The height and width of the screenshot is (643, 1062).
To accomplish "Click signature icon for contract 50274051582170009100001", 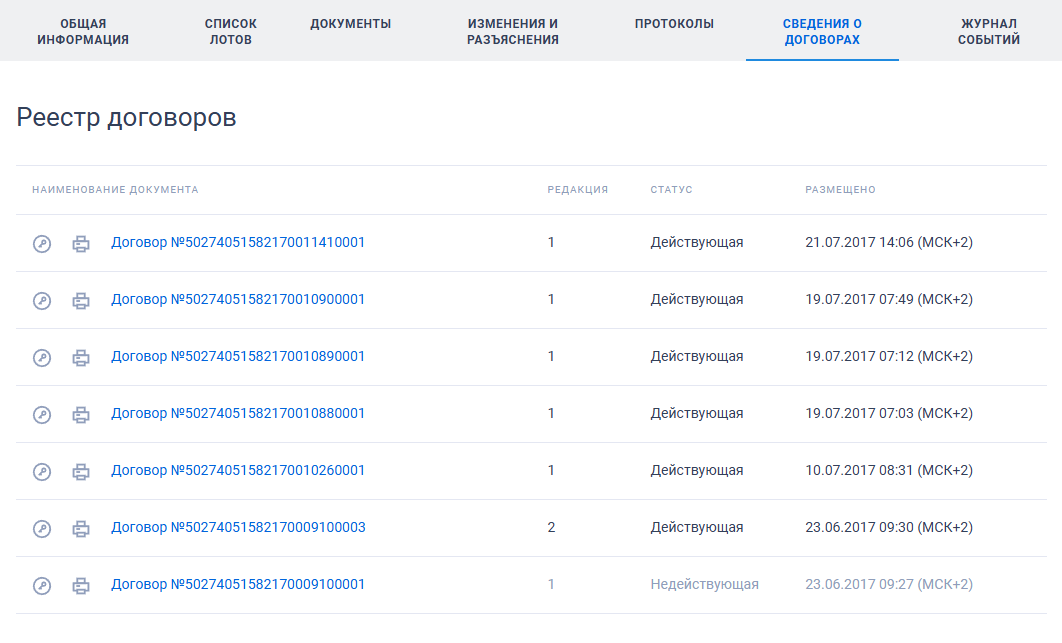I will [x=42, y=585].
